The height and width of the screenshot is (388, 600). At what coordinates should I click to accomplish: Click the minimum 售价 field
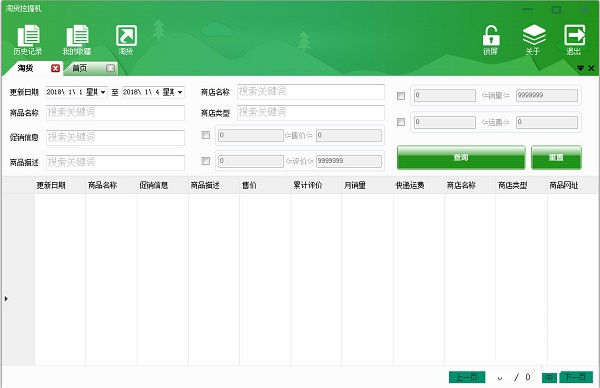click(251, 135)
